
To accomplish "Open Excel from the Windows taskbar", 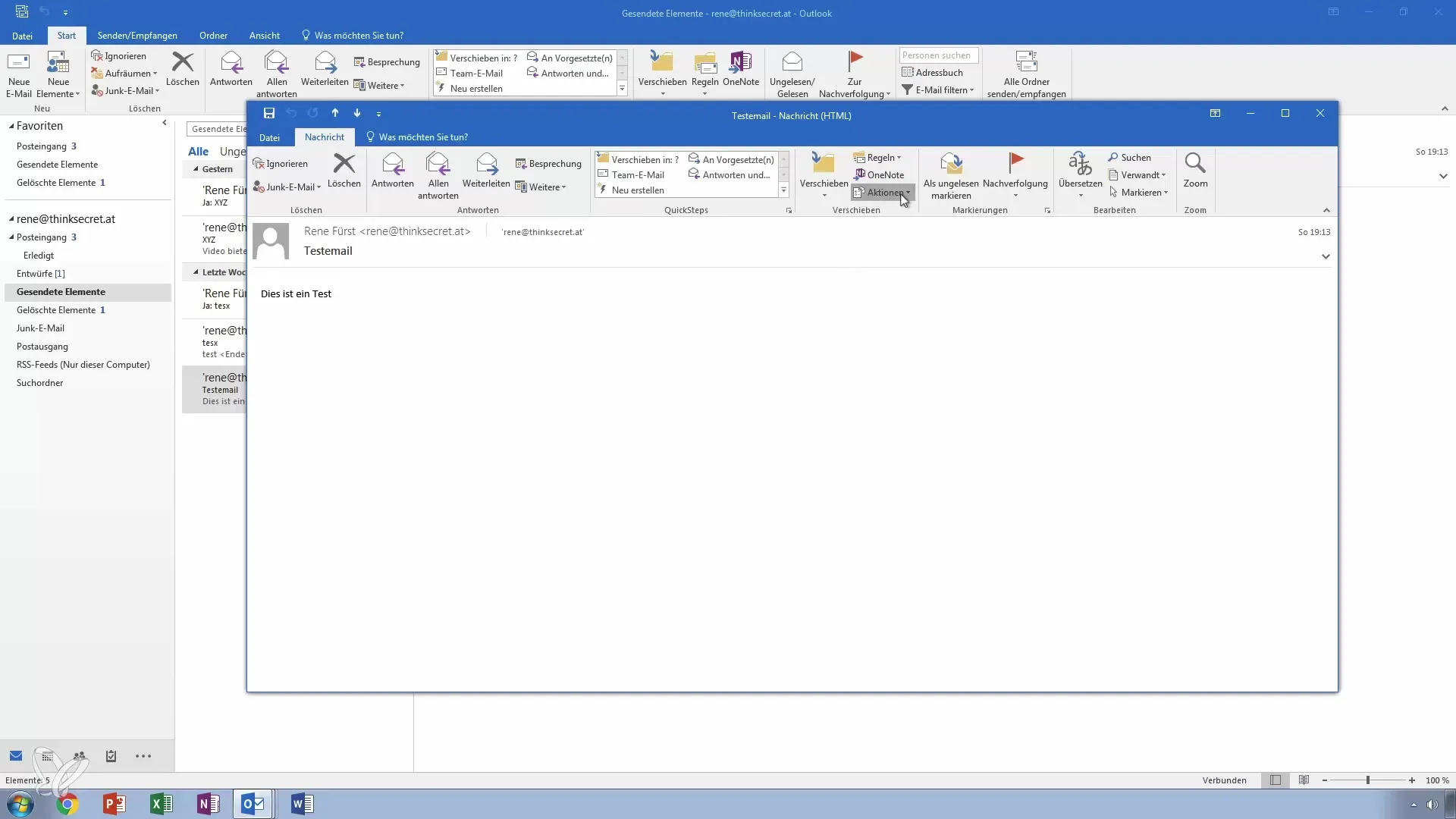I will coord(161,804).
